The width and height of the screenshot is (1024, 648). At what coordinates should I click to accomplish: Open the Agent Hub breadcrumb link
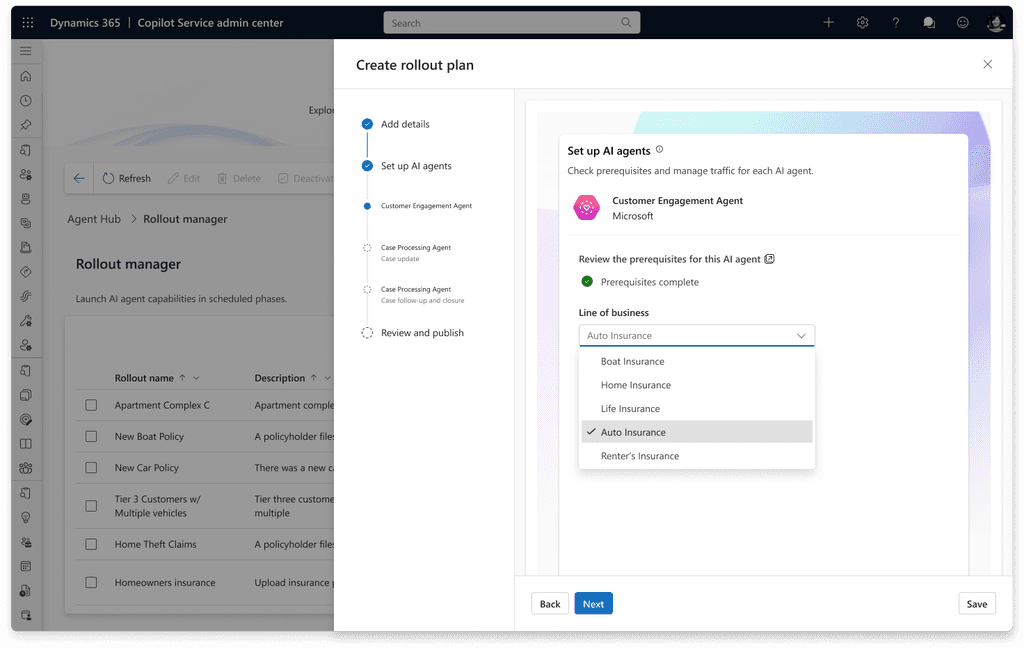tap(94, 219)
